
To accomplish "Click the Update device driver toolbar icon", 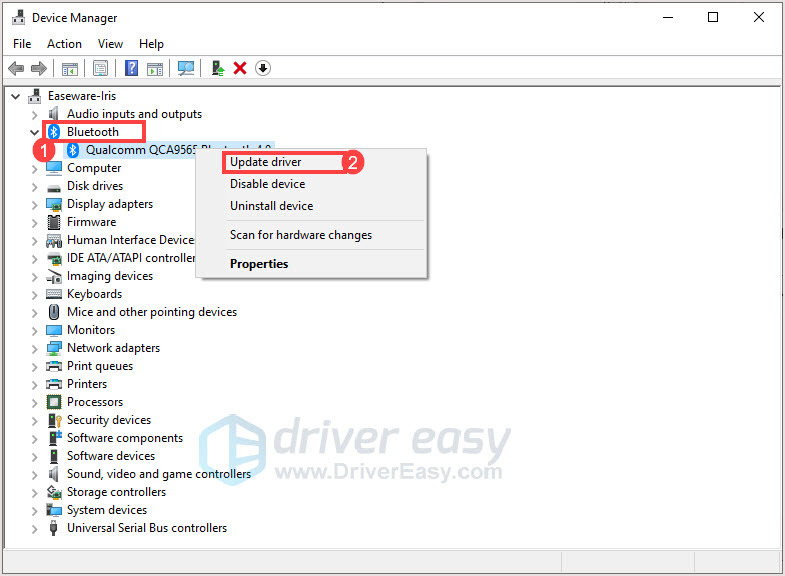I will tap(217, 68).
